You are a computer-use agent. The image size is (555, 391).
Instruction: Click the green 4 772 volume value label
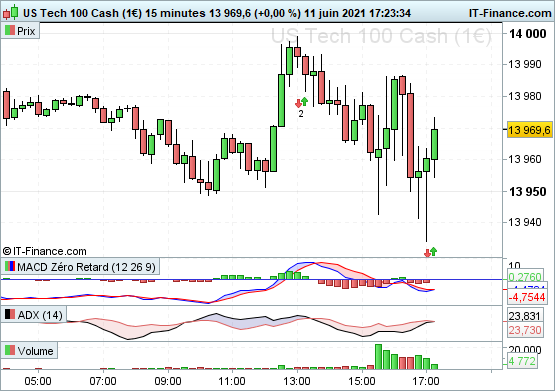tap(522, 361)
